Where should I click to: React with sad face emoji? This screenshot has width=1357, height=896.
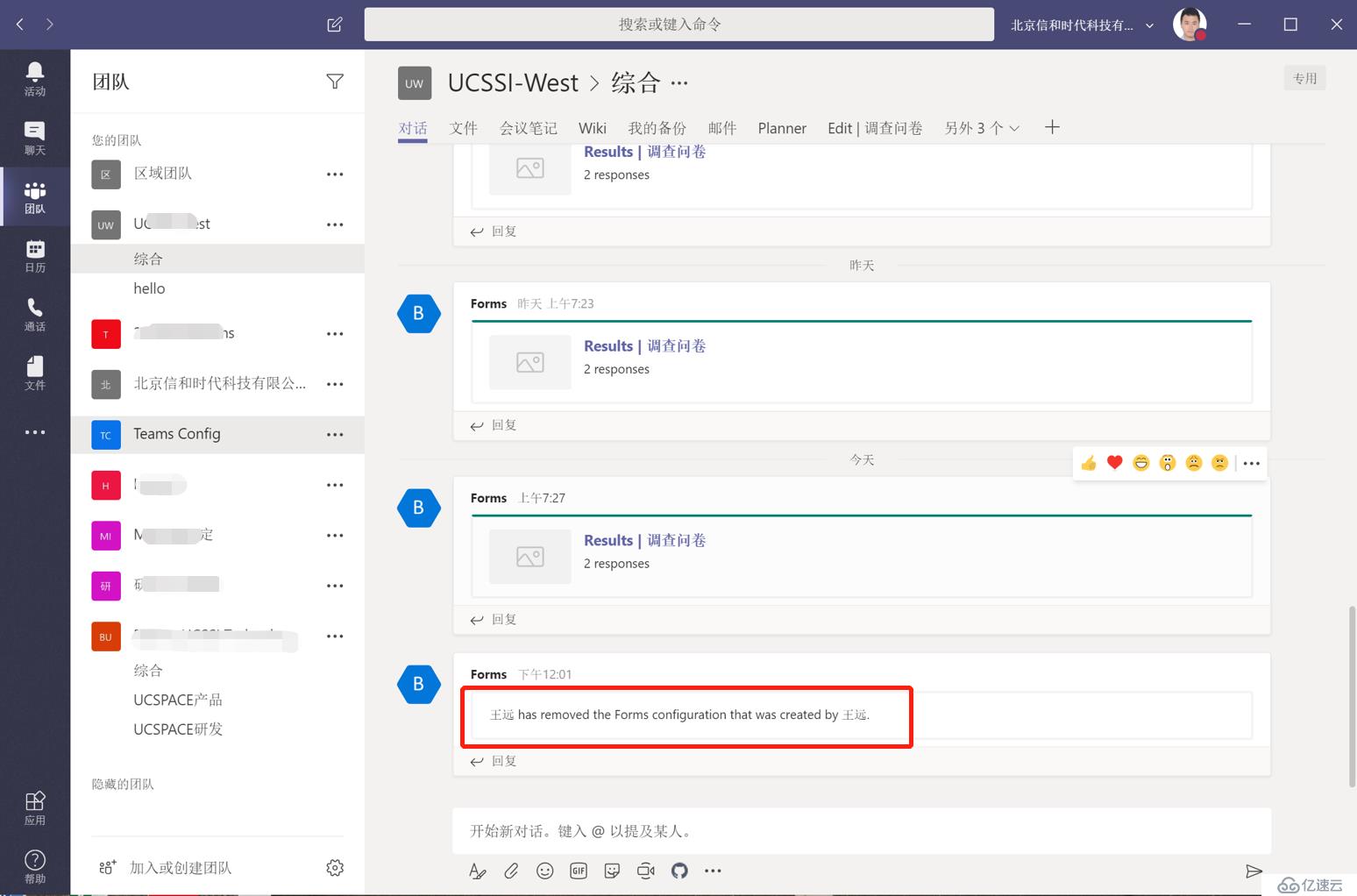click(x=1194, y=463)
